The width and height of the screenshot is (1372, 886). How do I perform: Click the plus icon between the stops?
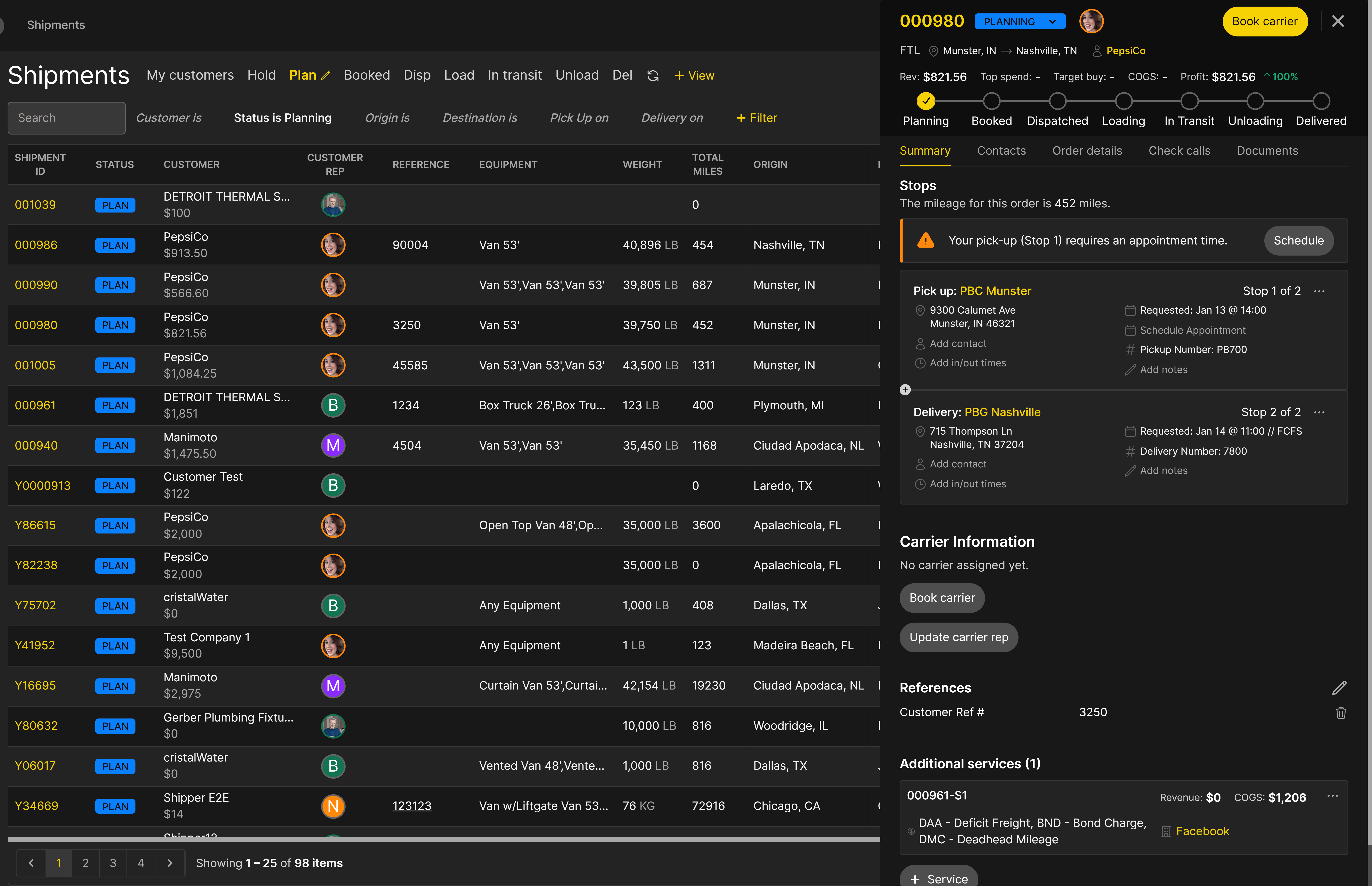(905, 390)
